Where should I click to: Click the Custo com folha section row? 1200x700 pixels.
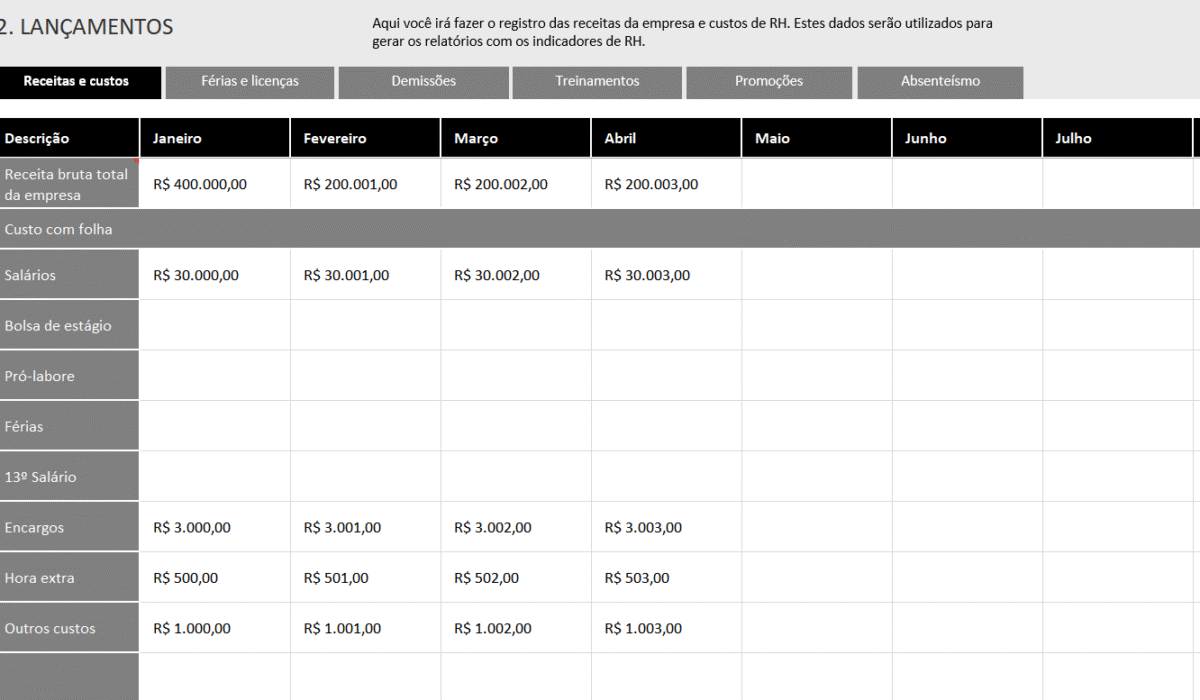[x=600, y=230]
